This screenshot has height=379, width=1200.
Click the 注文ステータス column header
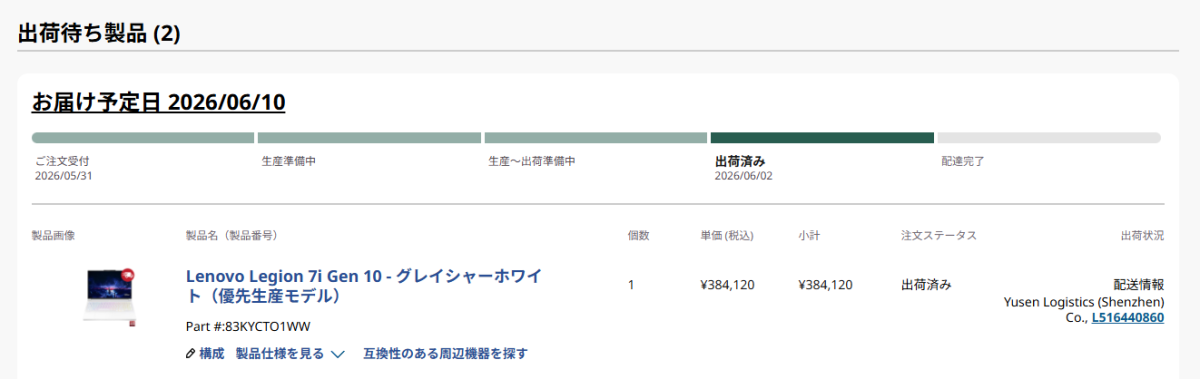(x=939, y=236)
